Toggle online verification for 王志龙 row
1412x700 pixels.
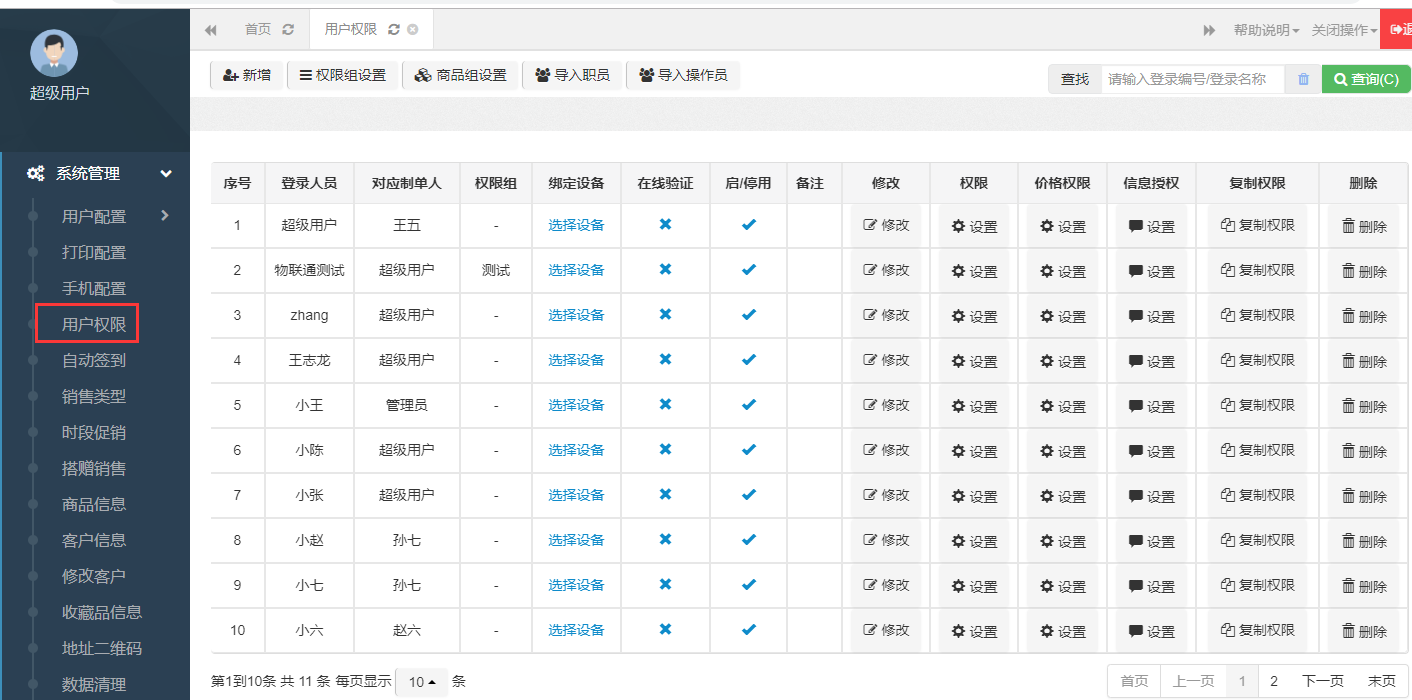tap(665, 360)
